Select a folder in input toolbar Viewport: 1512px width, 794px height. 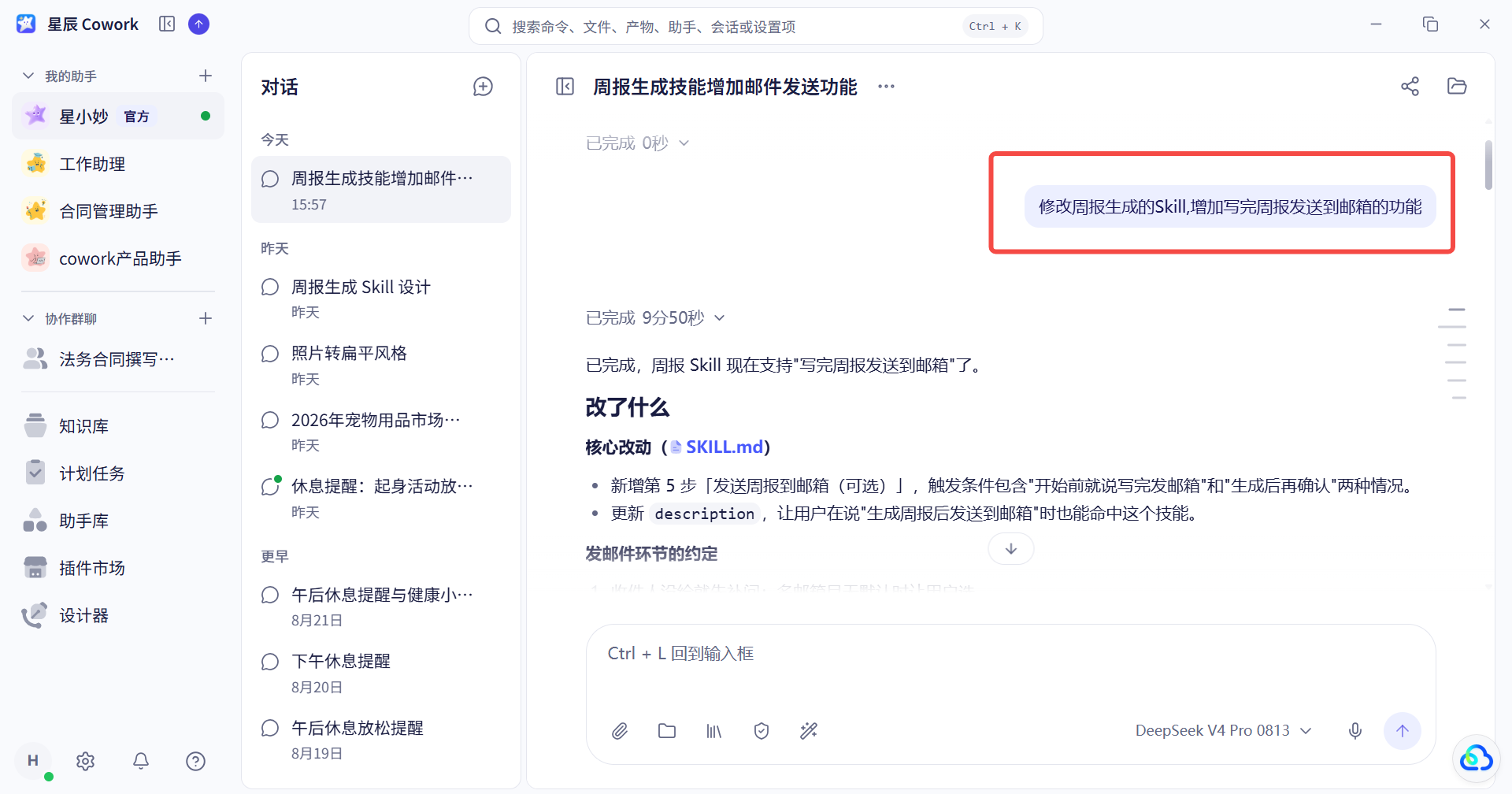(x=667, y=731)
